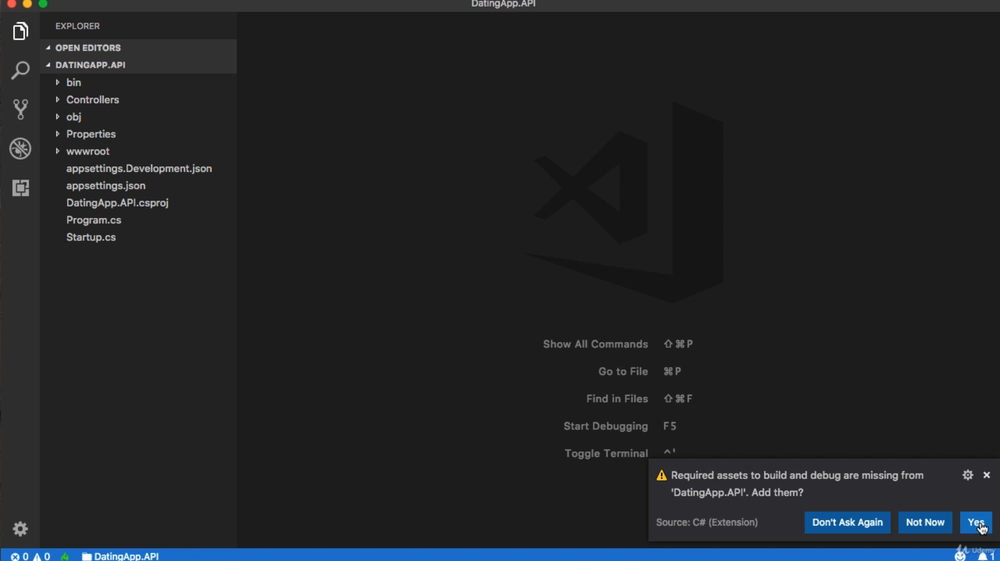The width and height of the screenshot is (1000, 561).
Task: Click the green flame status bar icon
Action: 65,556
